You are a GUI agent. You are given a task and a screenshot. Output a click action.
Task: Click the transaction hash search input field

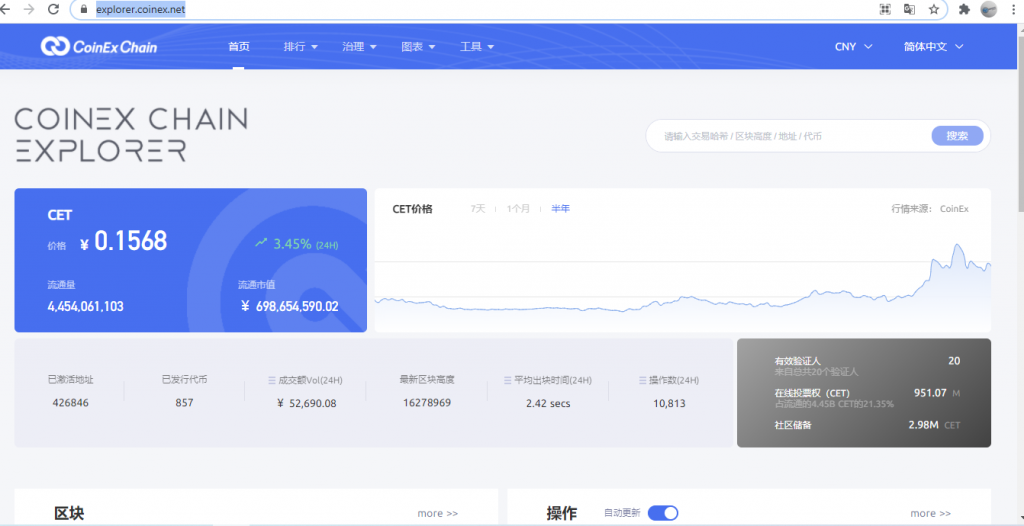[790, 136]
